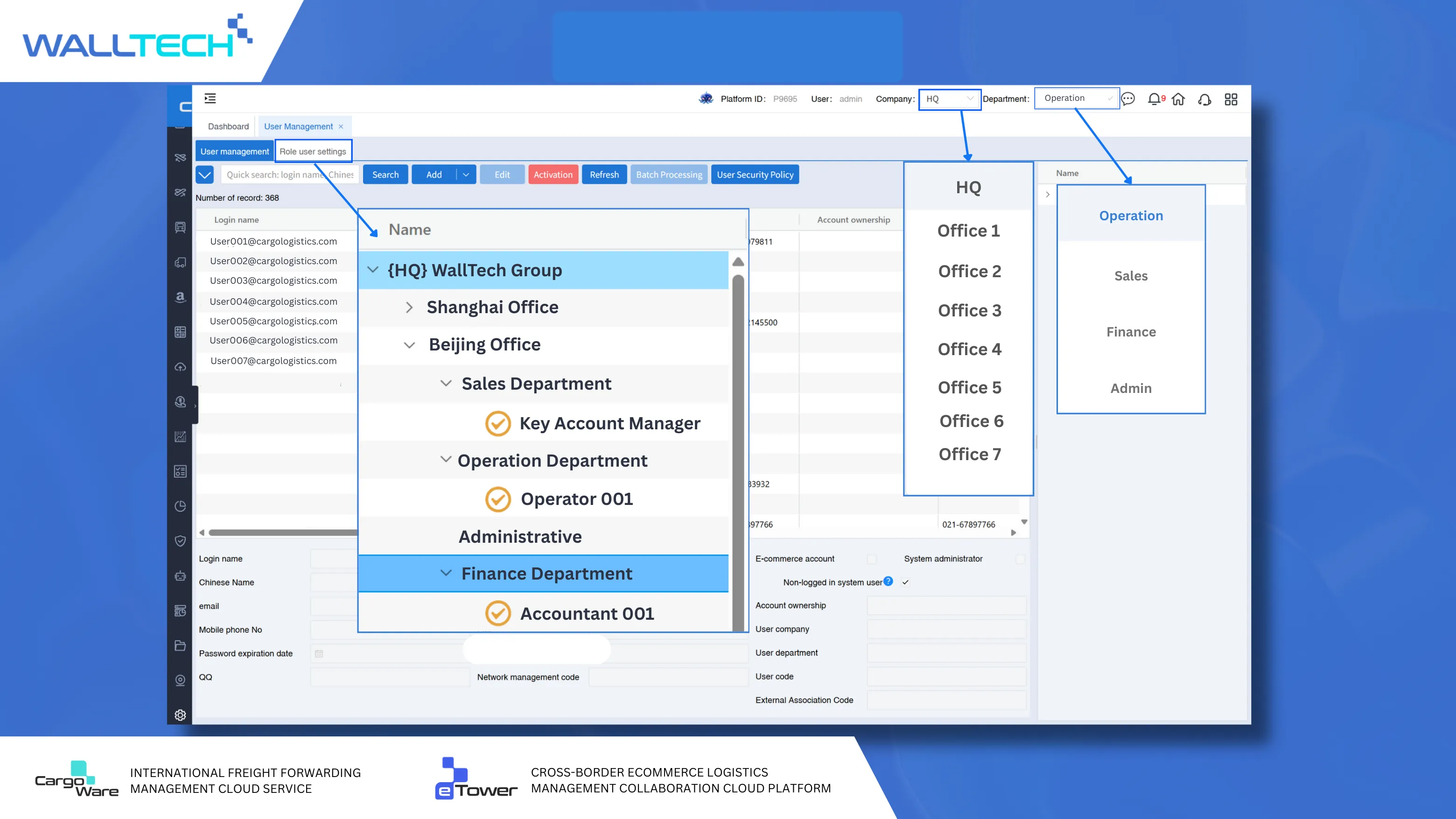Click the quick search input field
Viewport: 1456px width, 819px height.
[x=289, y=174]
